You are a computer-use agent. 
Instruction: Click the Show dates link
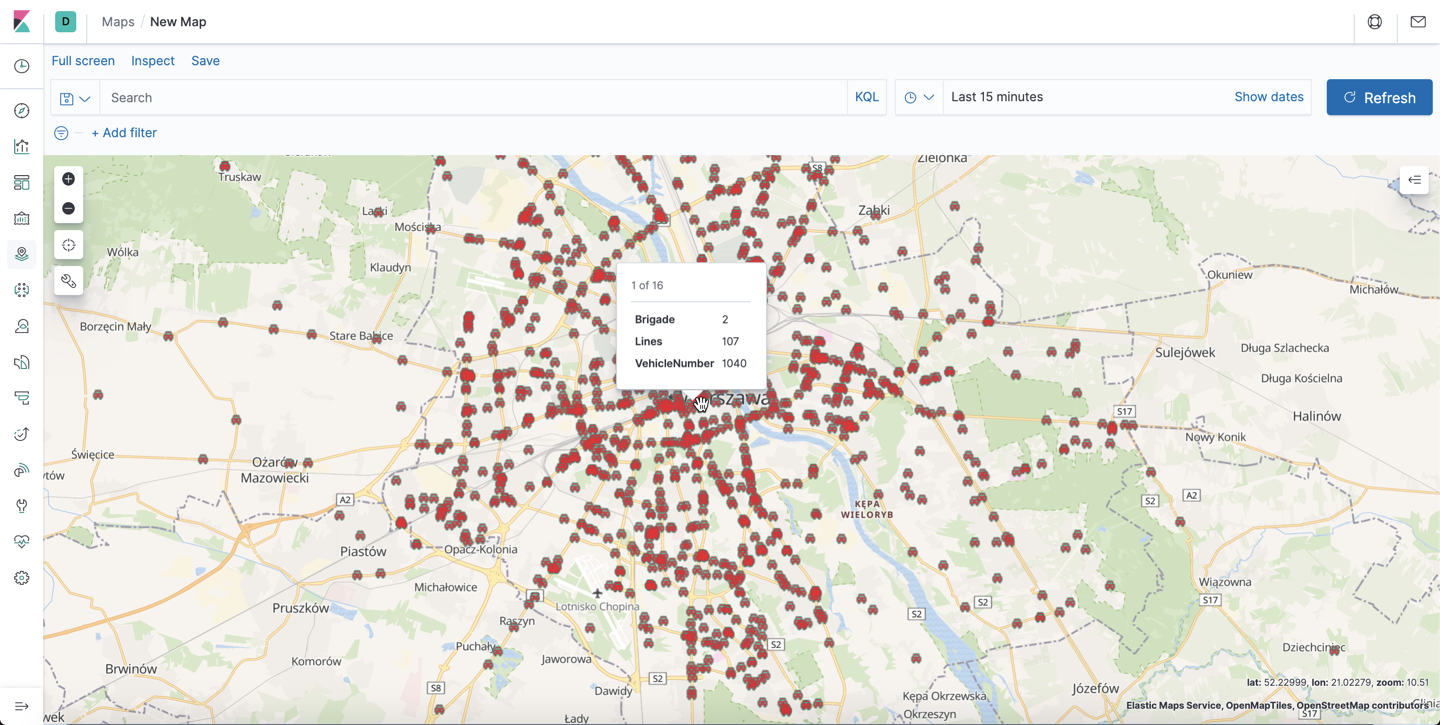(1269, 97)
